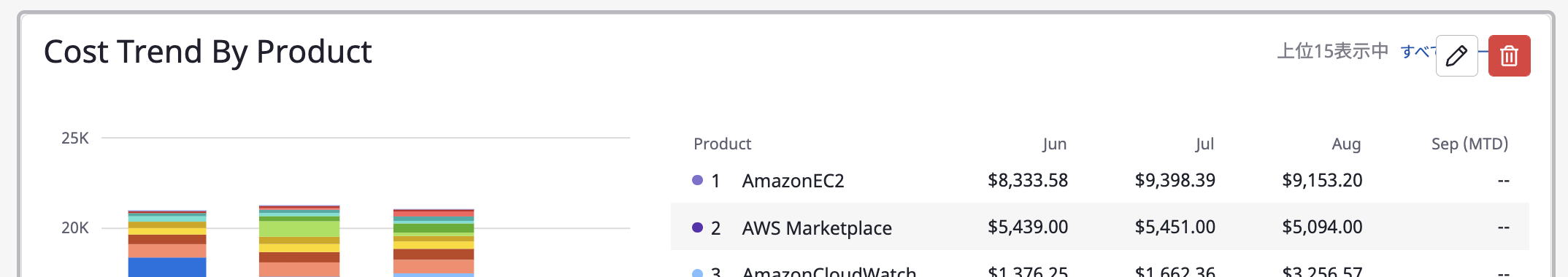Select the AmazonEC2 product row name
The height and width of the screenshot is (277, 1568).
[x=793, y=181]
